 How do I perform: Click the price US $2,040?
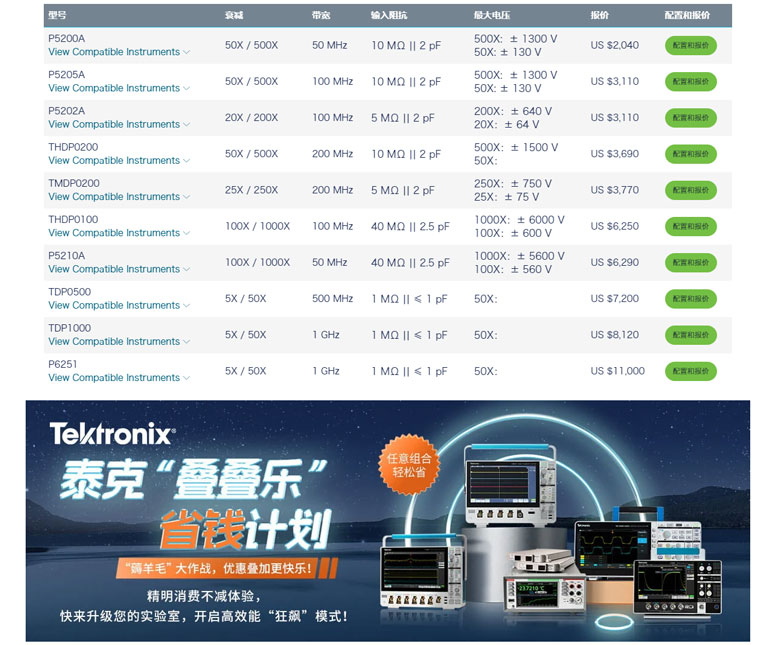click(x=615, y=45)
